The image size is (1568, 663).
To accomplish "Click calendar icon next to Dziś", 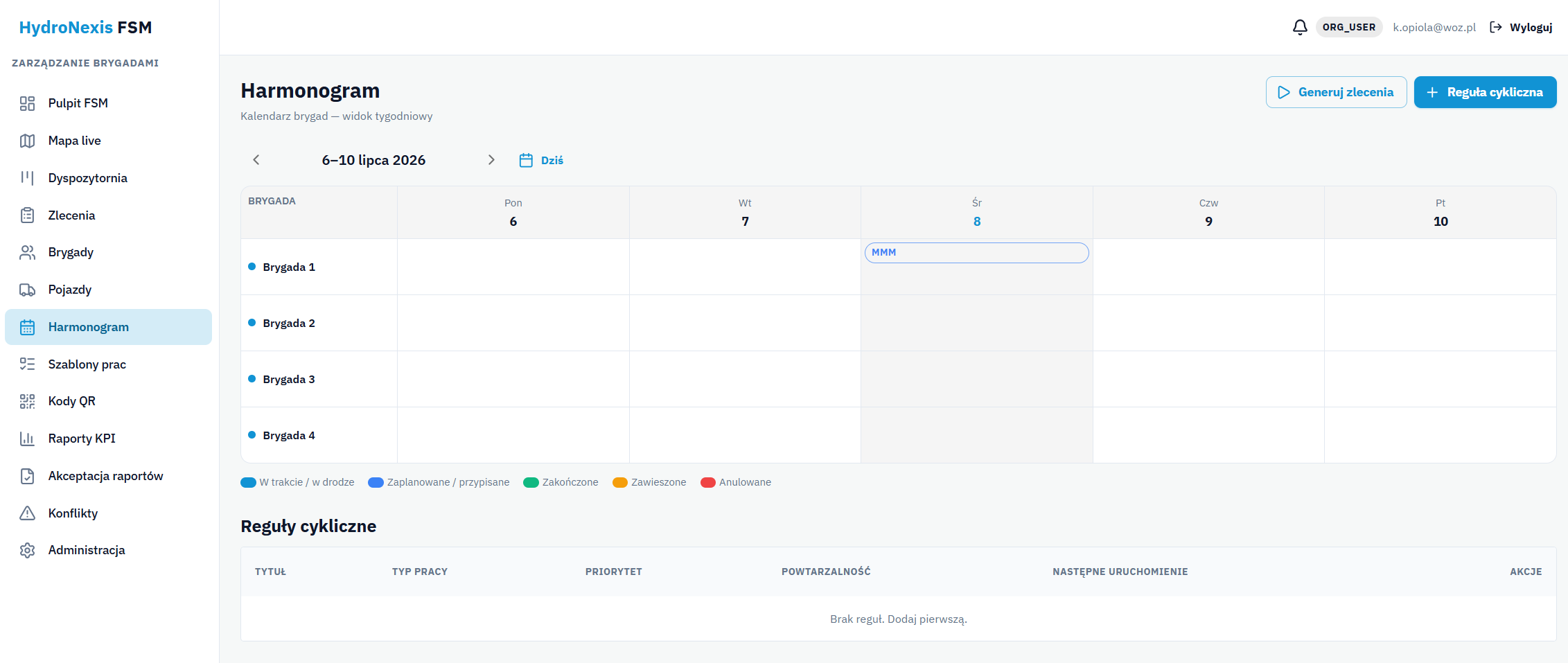I will [x=526, y=160].
